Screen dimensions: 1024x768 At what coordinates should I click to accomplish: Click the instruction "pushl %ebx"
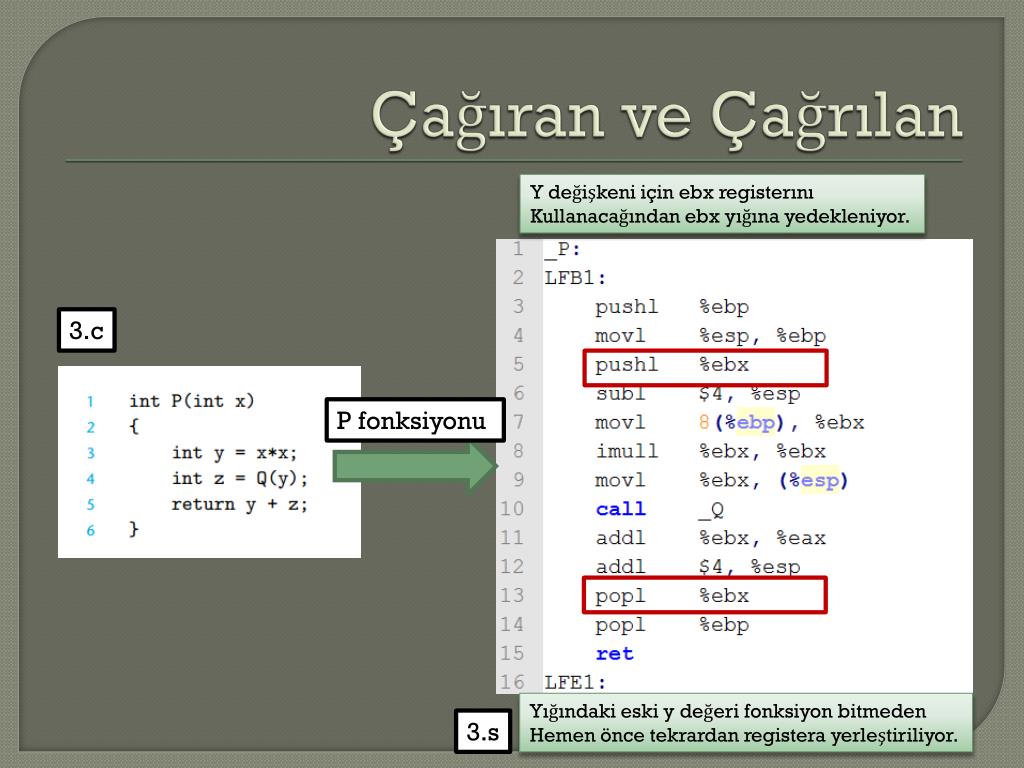click(672, 364)
